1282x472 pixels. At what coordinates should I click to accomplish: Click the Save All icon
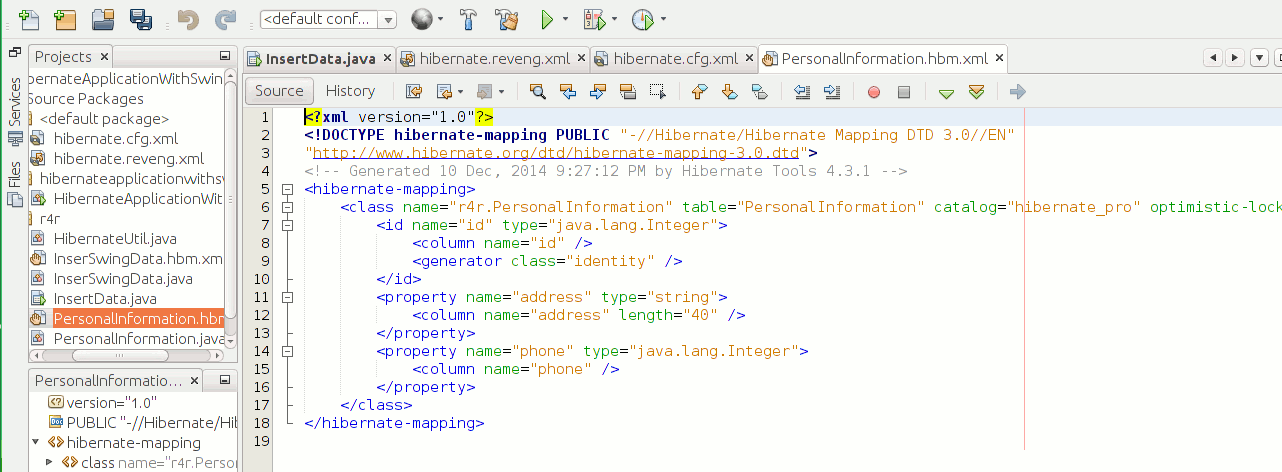pos(141,18)
